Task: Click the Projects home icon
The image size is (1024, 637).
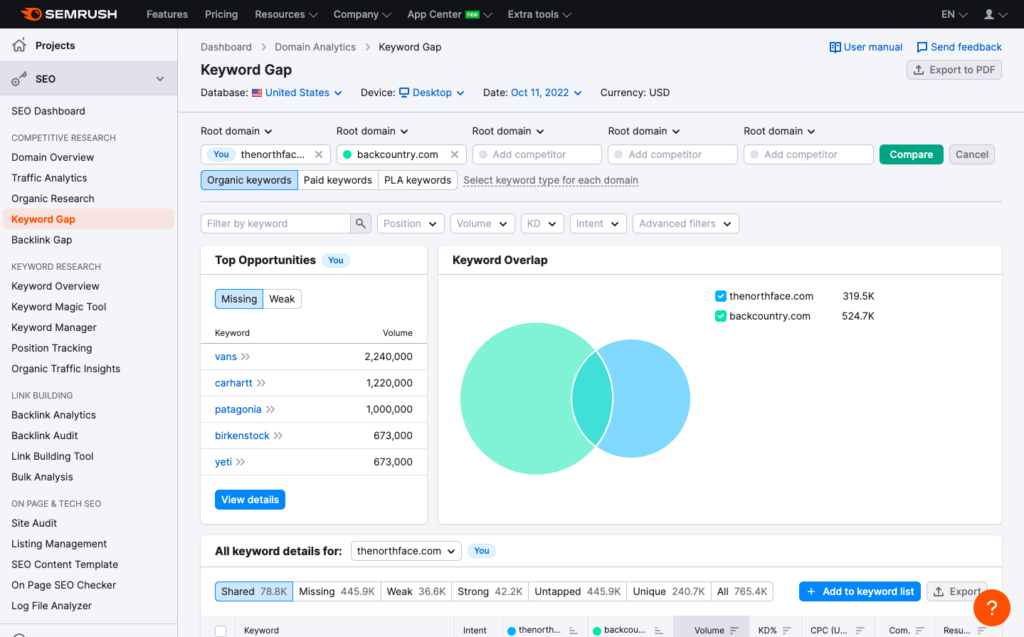Action: (x=19, y=45)
